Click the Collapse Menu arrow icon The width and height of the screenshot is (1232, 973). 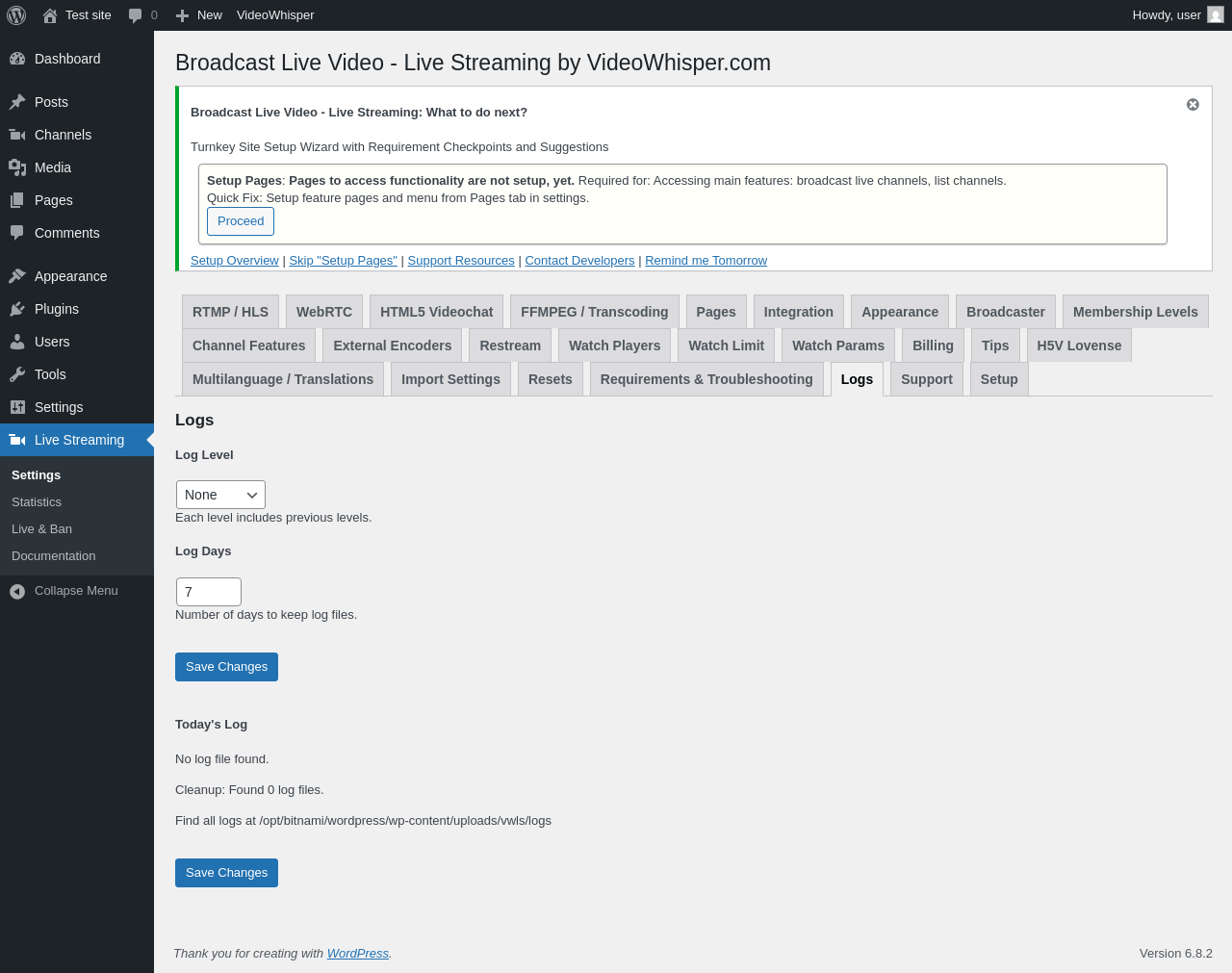click(17, 591)
